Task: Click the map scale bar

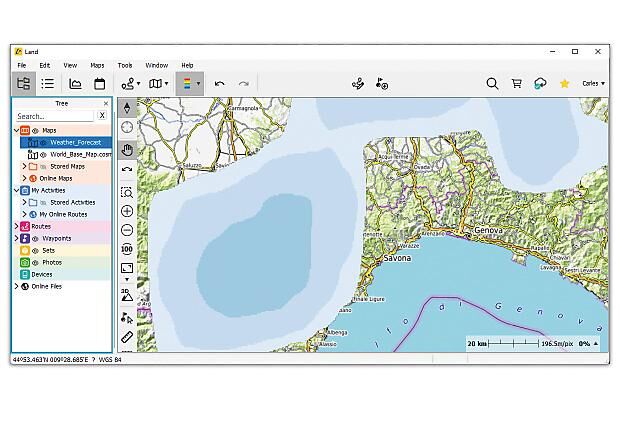Action: [513, 344]
